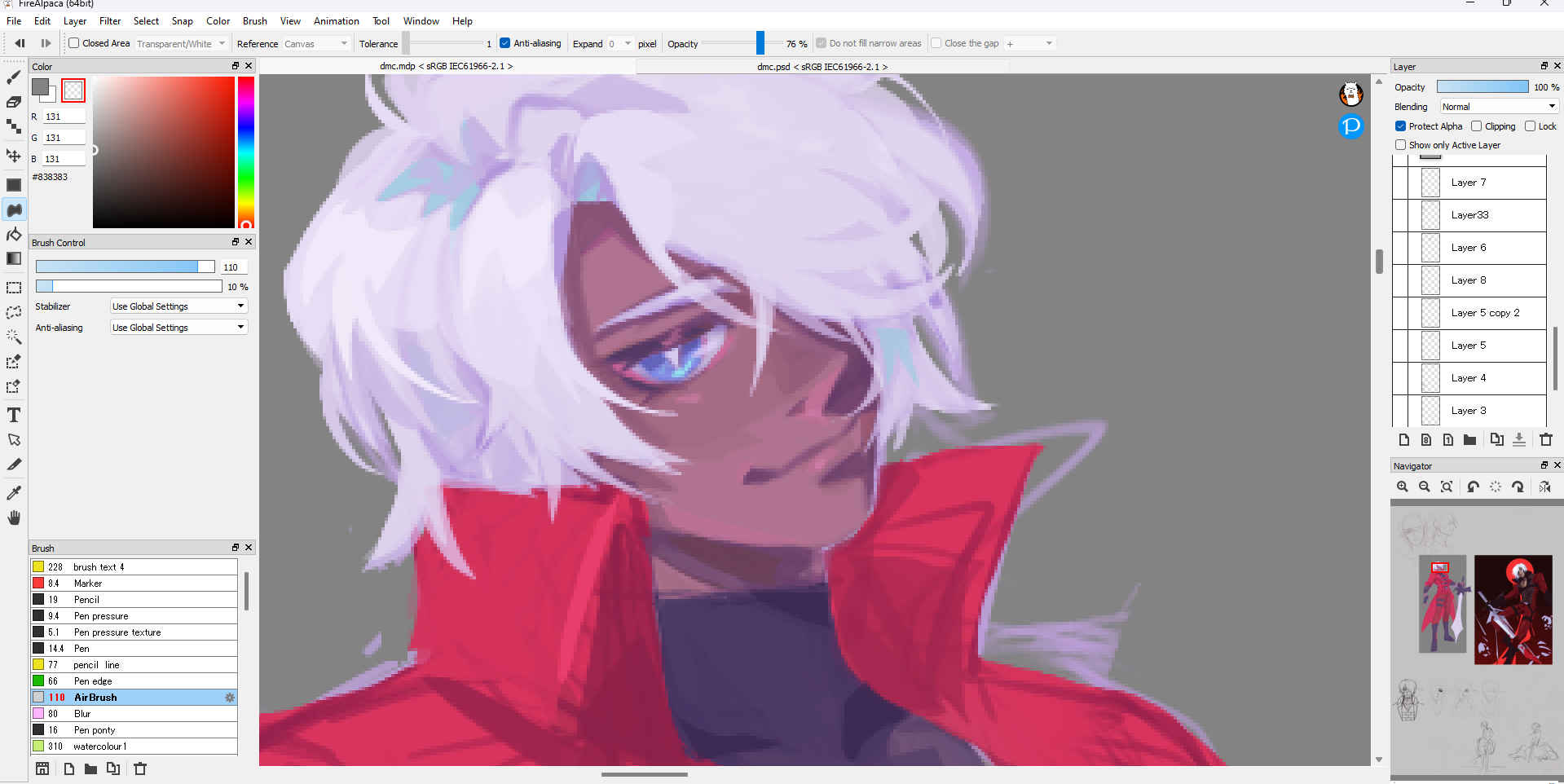Open the Filter menu
Image resolution: width=1564 pixels, height=784 pixels.
(110, 21)
